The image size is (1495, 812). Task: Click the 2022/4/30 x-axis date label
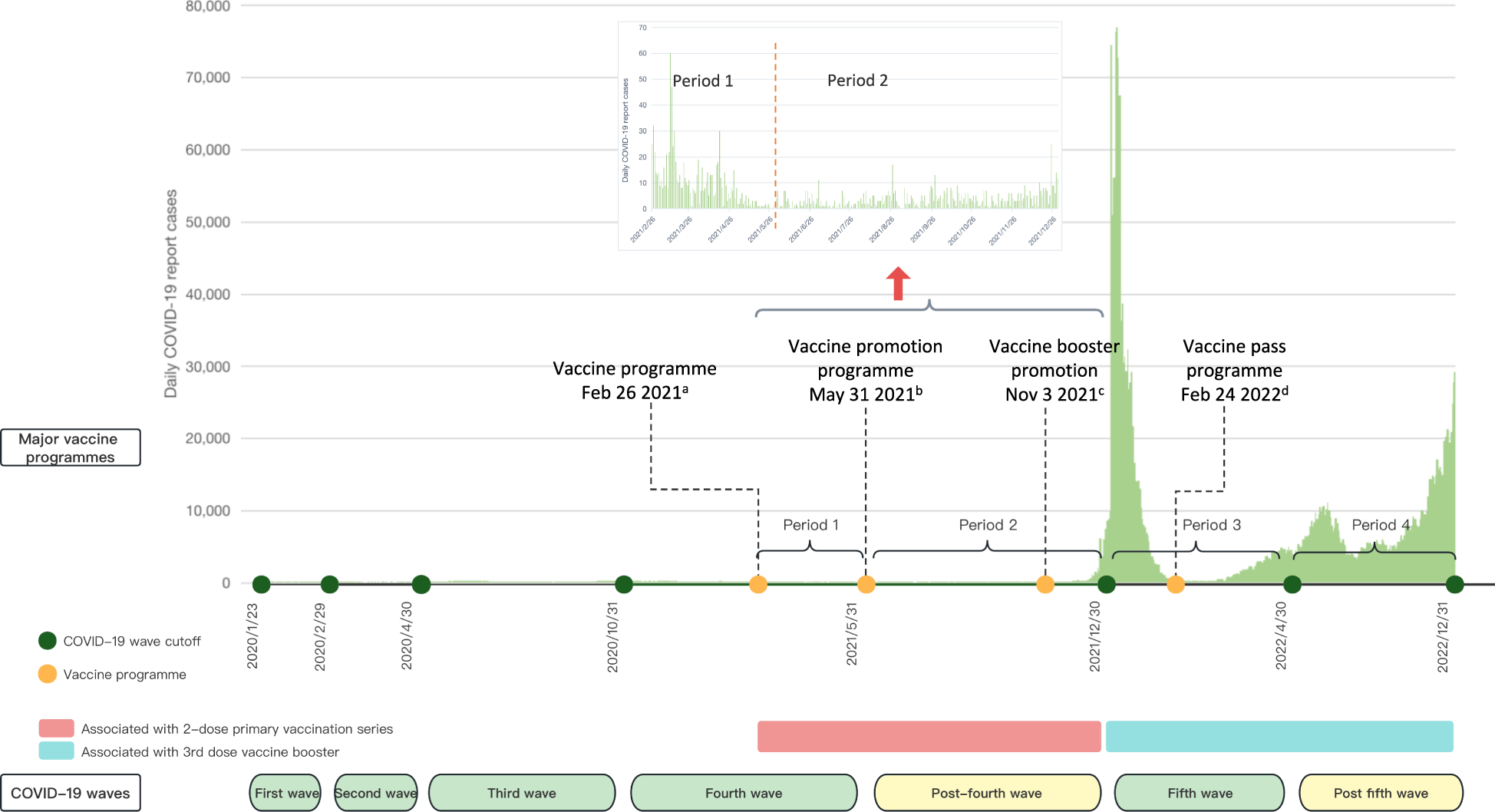pos(1281,635)
